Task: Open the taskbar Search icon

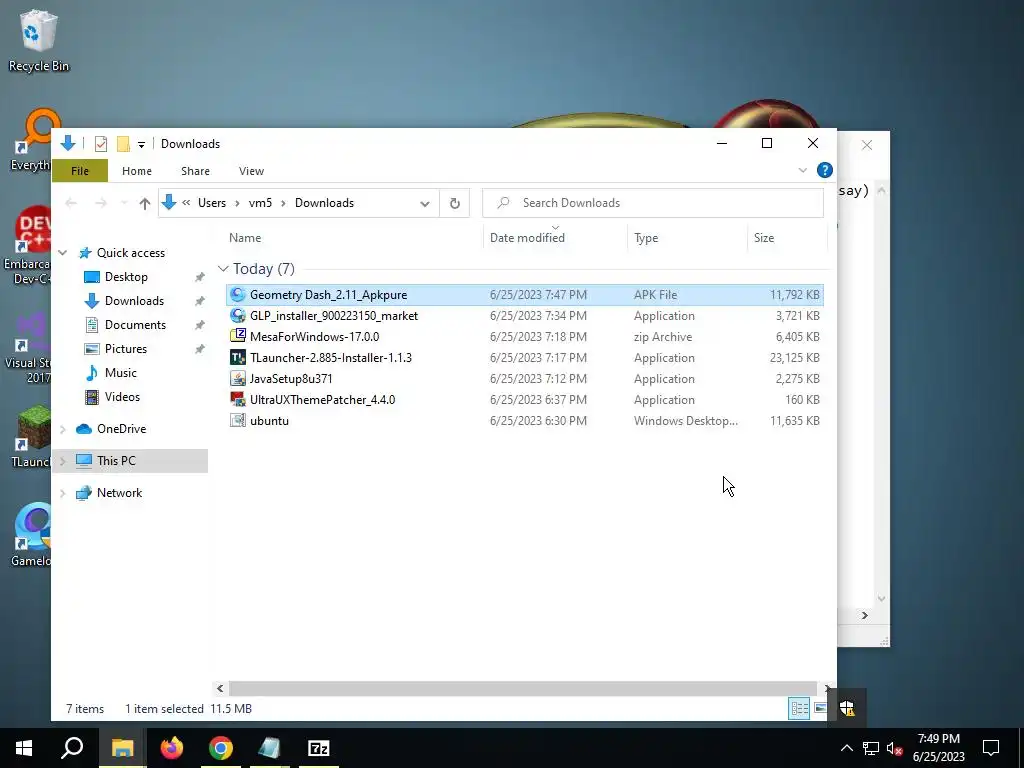Action: pyautogui.click(x=72, y=748)
